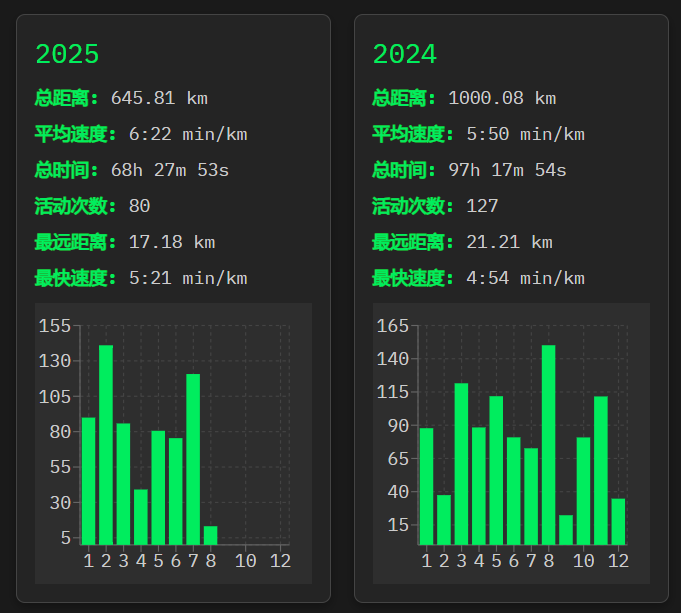Click the 2024 month 1 bar
The height and width of the screenshot is (613, 681).
(426, 486)
